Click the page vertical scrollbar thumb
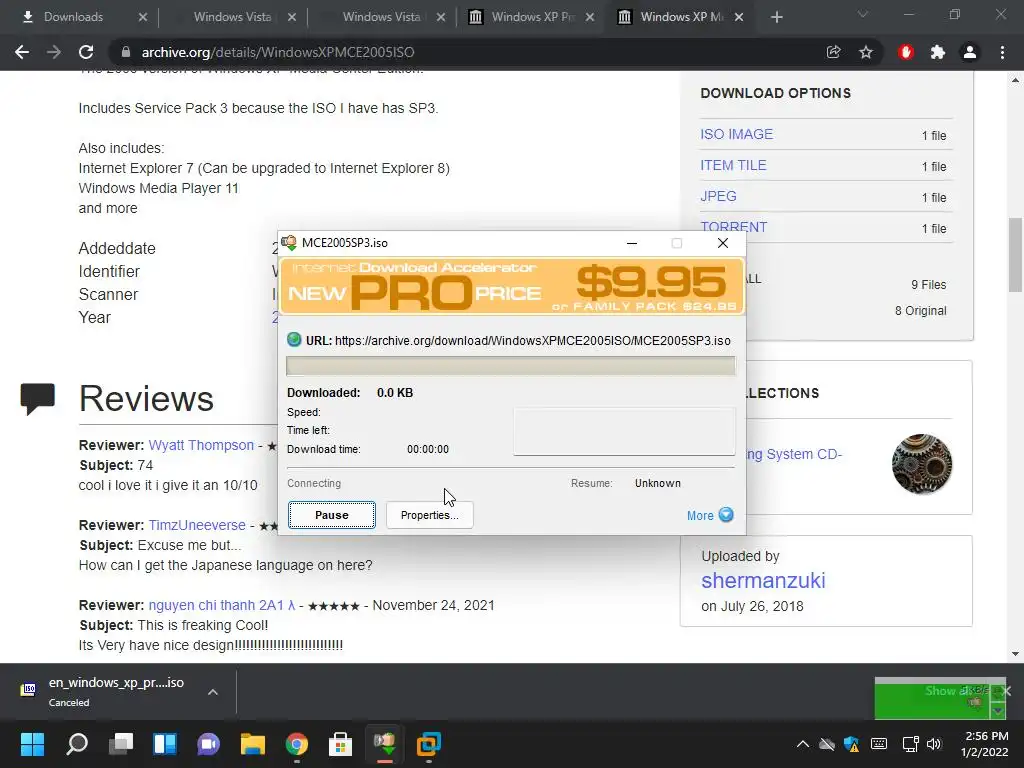This screenshot has width=1024, height=768. coord(1015,255)
